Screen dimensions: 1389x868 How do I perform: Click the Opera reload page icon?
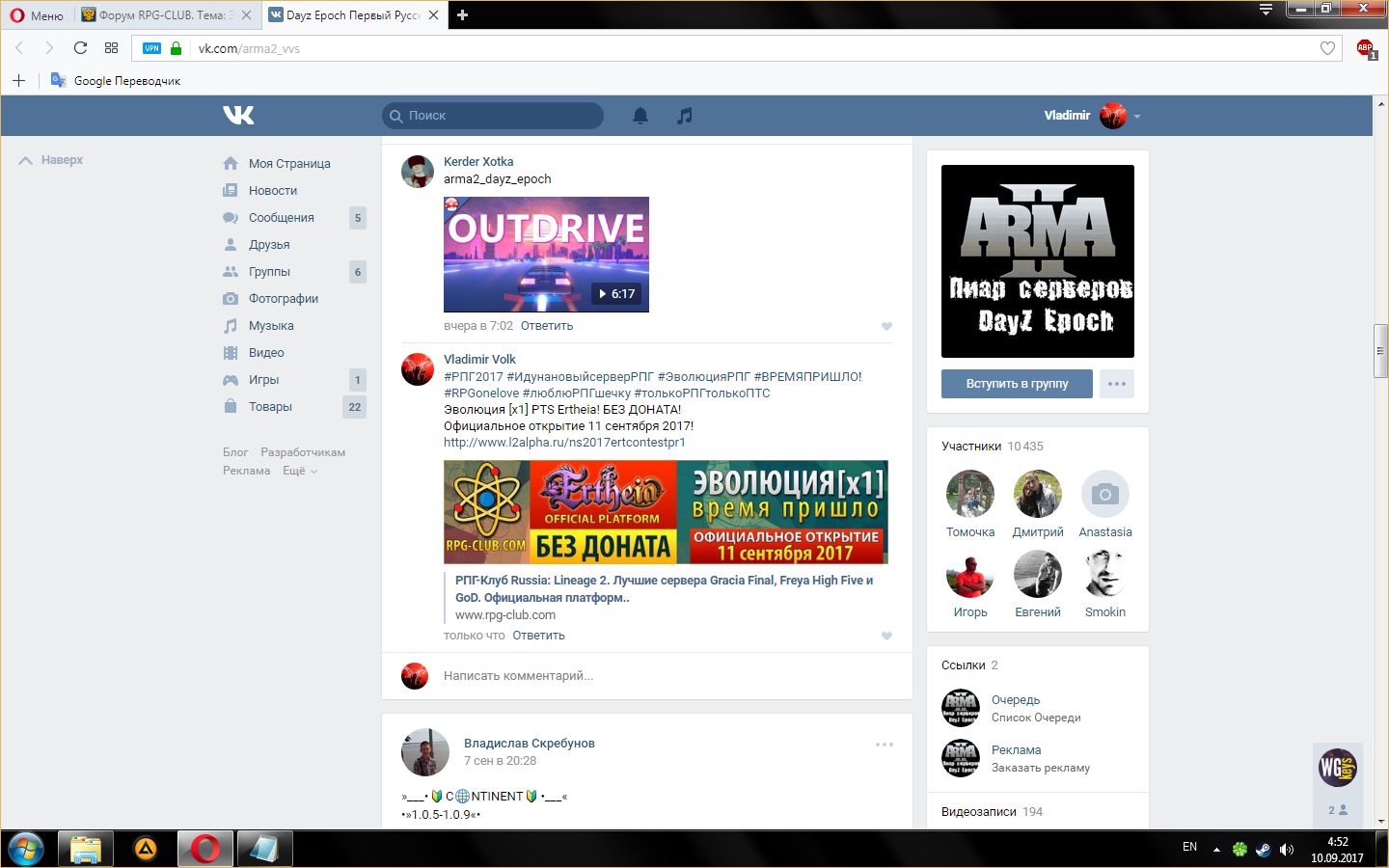pos(80,48)
